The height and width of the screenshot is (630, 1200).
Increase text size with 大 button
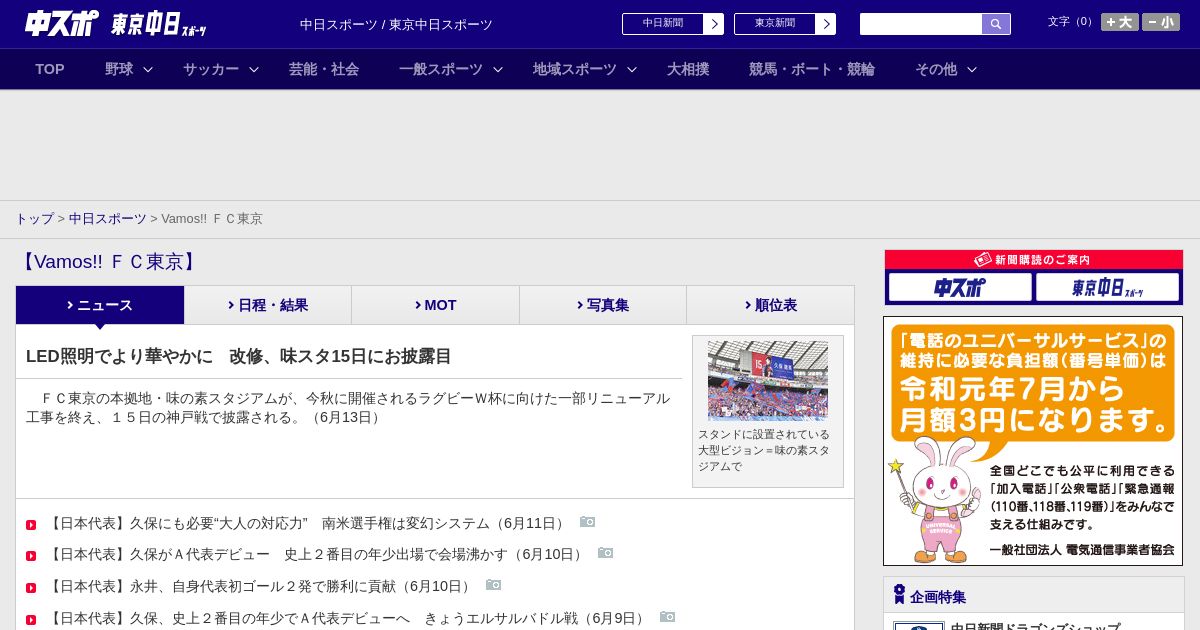click(1120, 22)
